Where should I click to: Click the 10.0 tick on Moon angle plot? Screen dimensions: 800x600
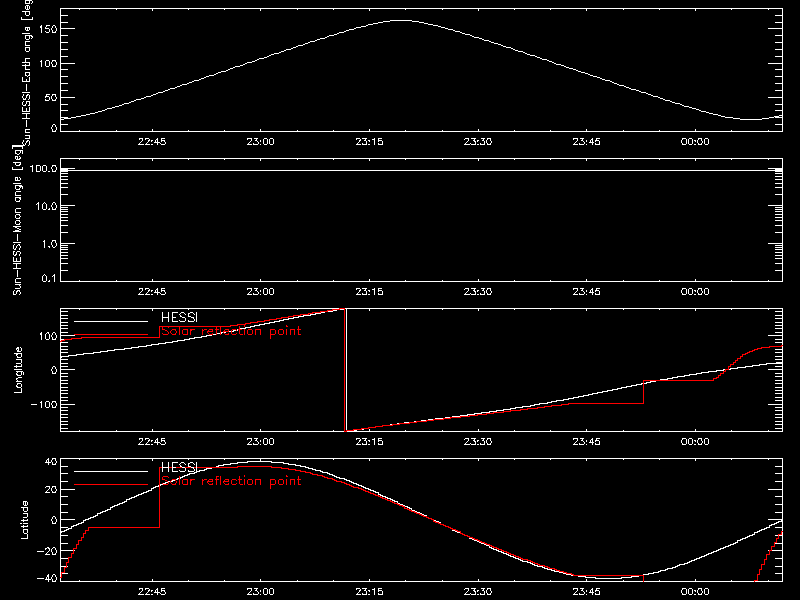[46, 206]
